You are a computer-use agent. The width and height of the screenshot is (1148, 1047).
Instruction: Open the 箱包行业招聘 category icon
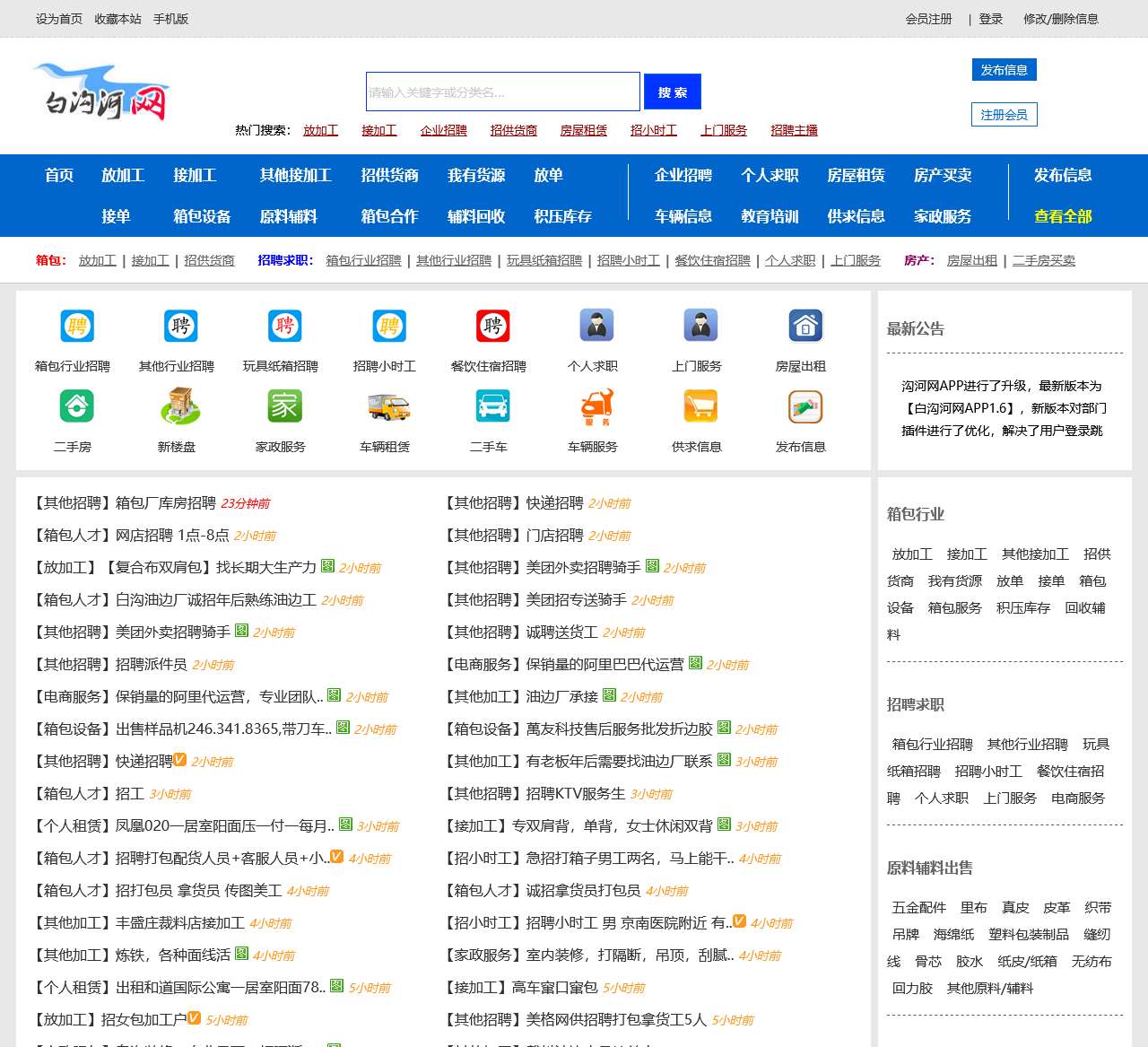[76, 326]
